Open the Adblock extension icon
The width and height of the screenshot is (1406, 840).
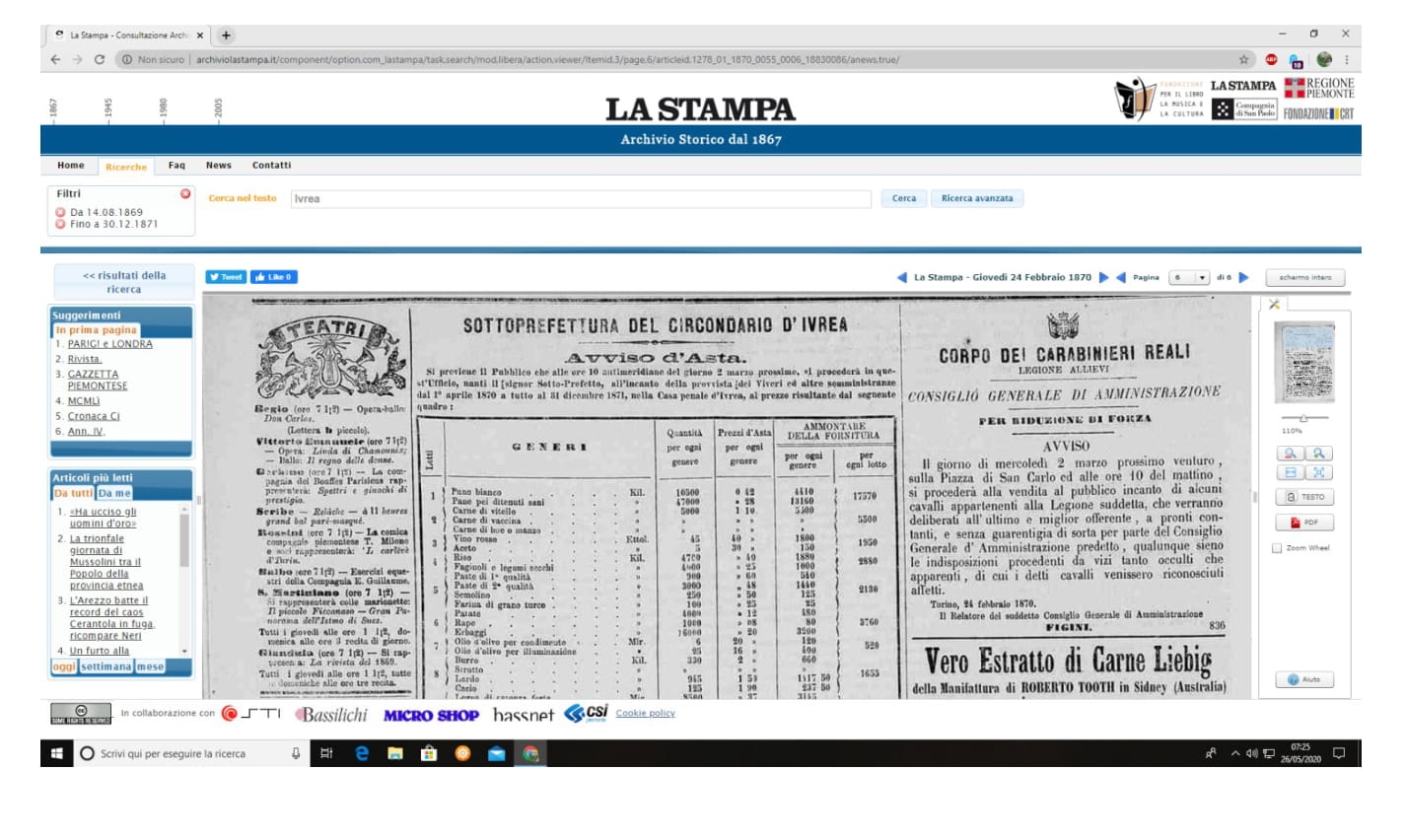(1271, 60)
